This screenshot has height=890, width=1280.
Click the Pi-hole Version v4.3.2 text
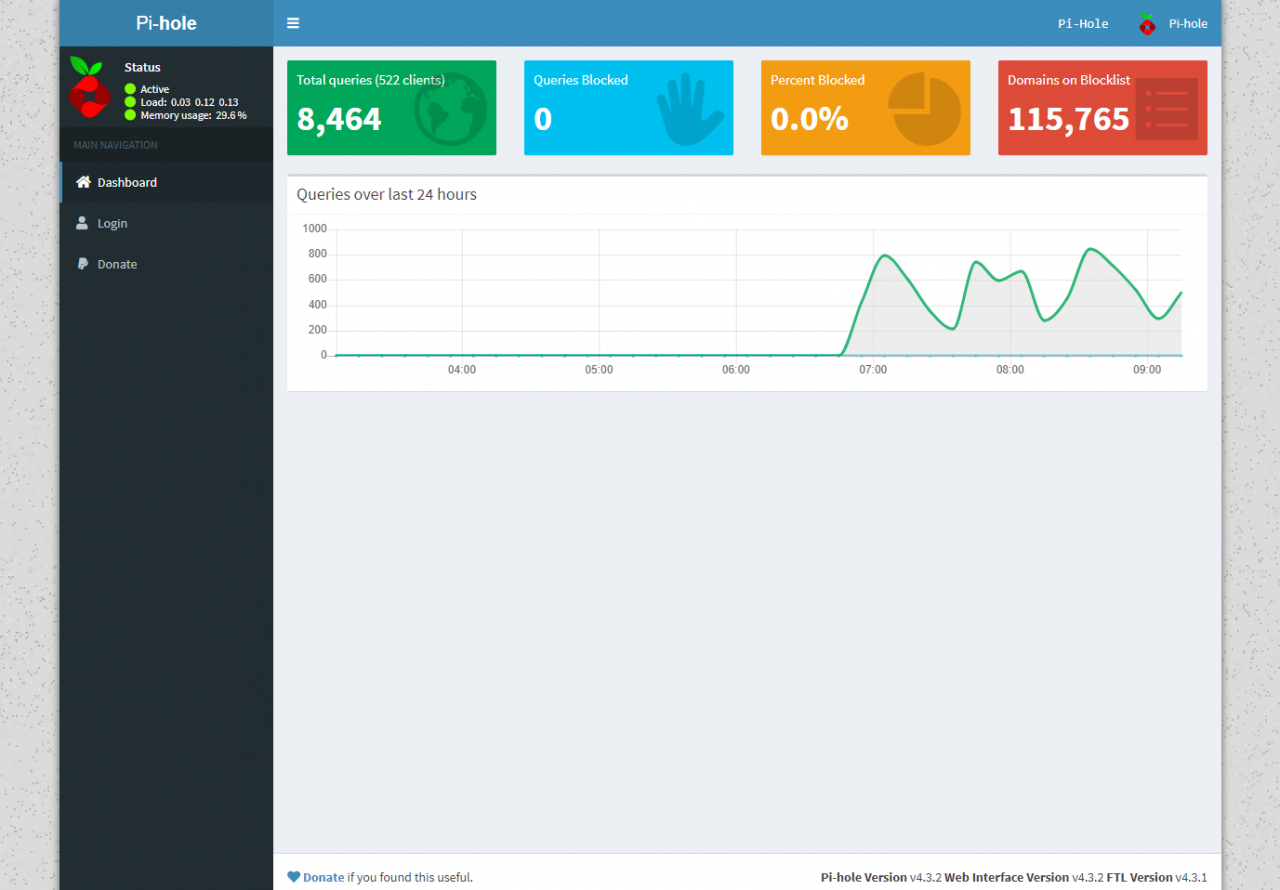[x=881, y=877]
